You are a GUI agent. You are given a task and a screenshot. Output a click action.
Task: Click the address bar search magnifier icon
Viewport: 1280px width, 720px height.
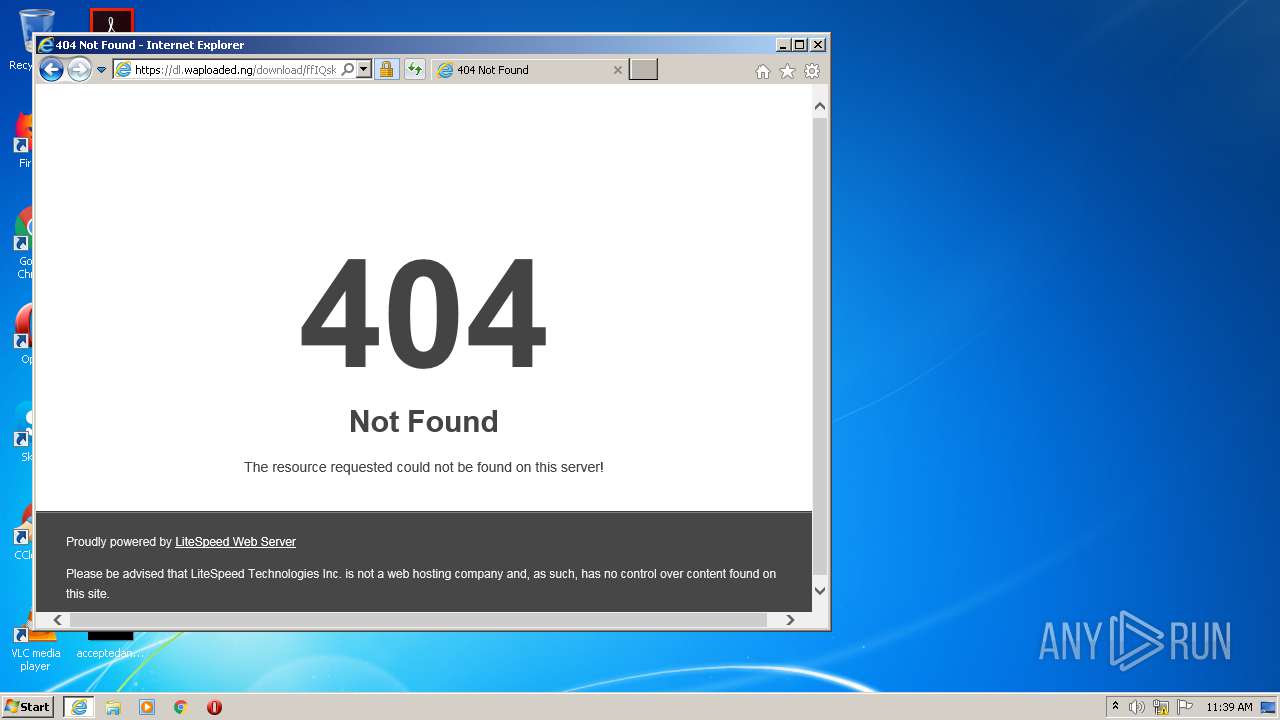coord(348,70)
